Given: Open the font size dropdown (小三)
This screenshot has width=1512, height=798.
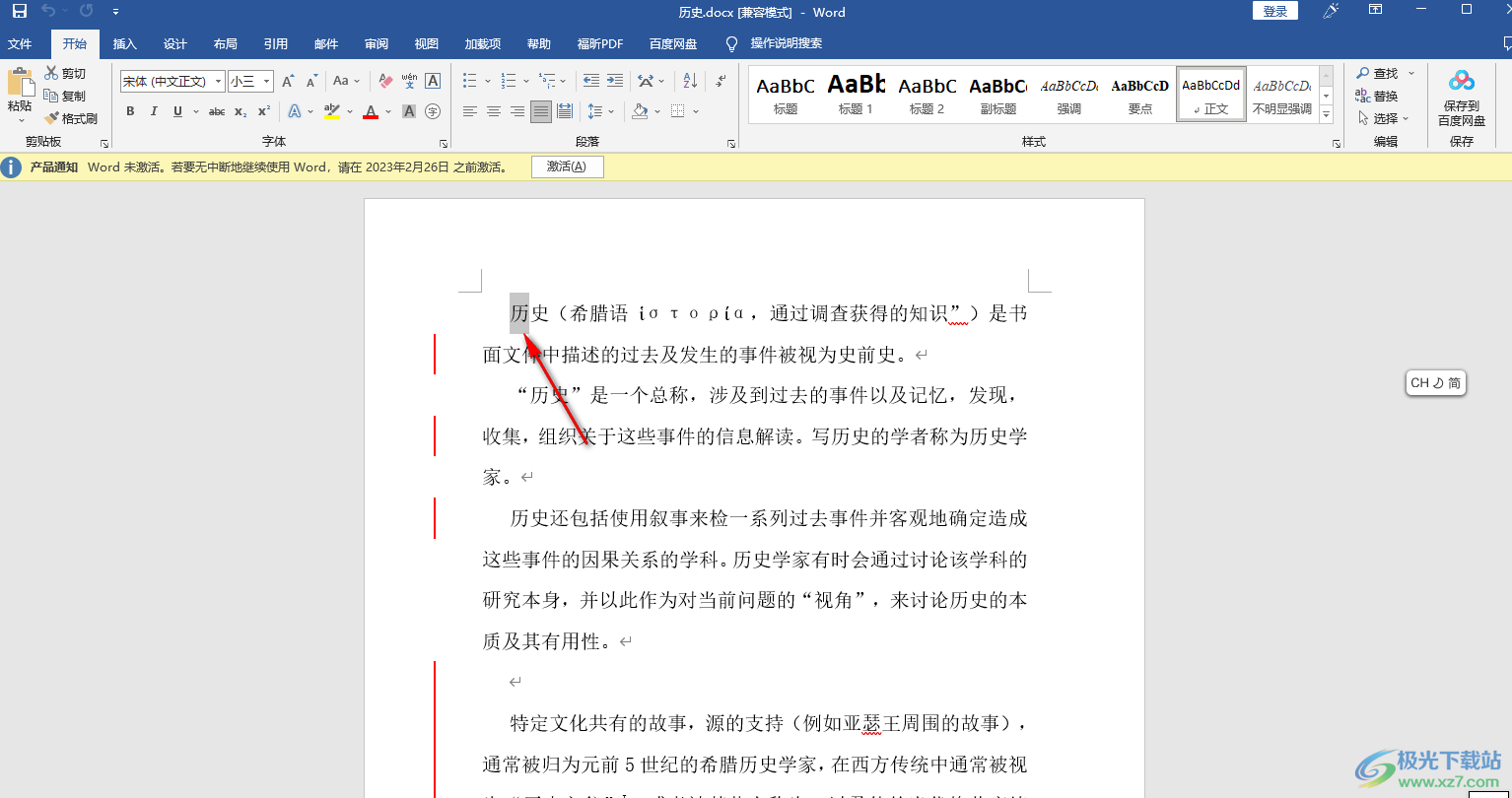Looking at the screenshot, I should pos(266,81).
